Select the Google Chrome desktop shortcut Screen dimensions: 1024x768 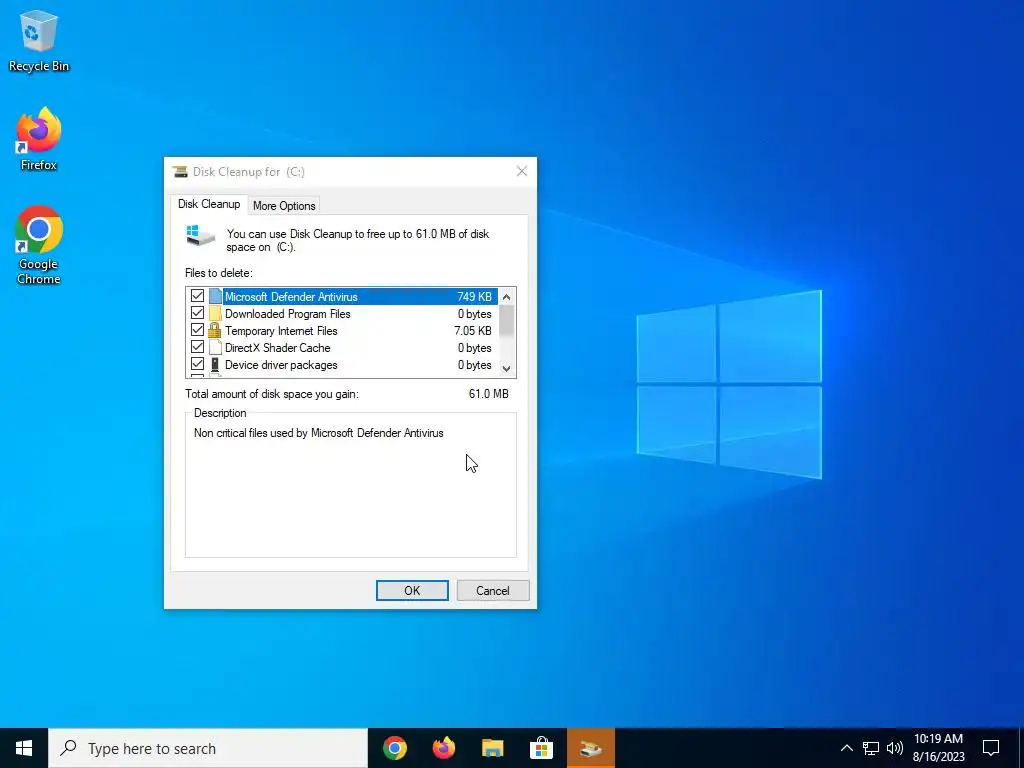coord(39,245)
